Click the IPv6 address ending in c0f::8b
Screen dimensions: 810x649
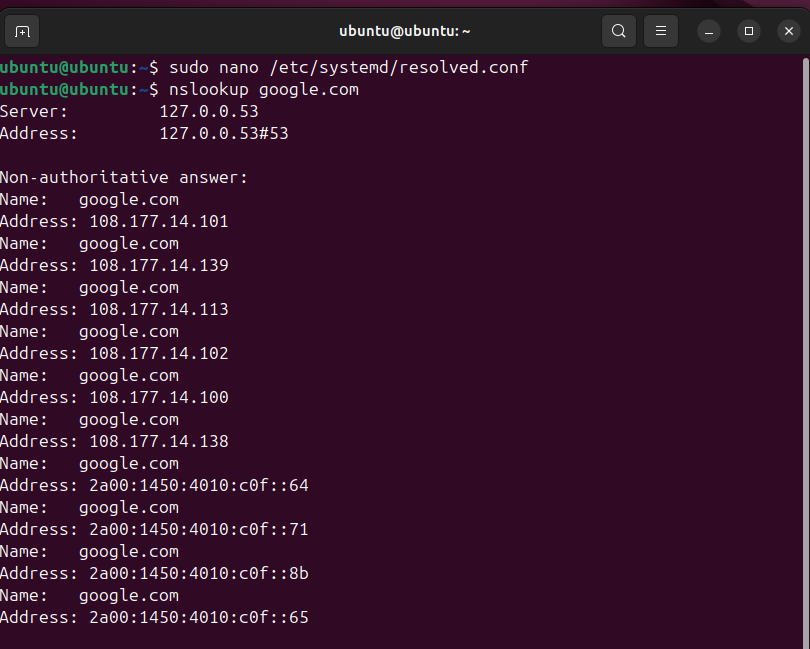point(199,573)
